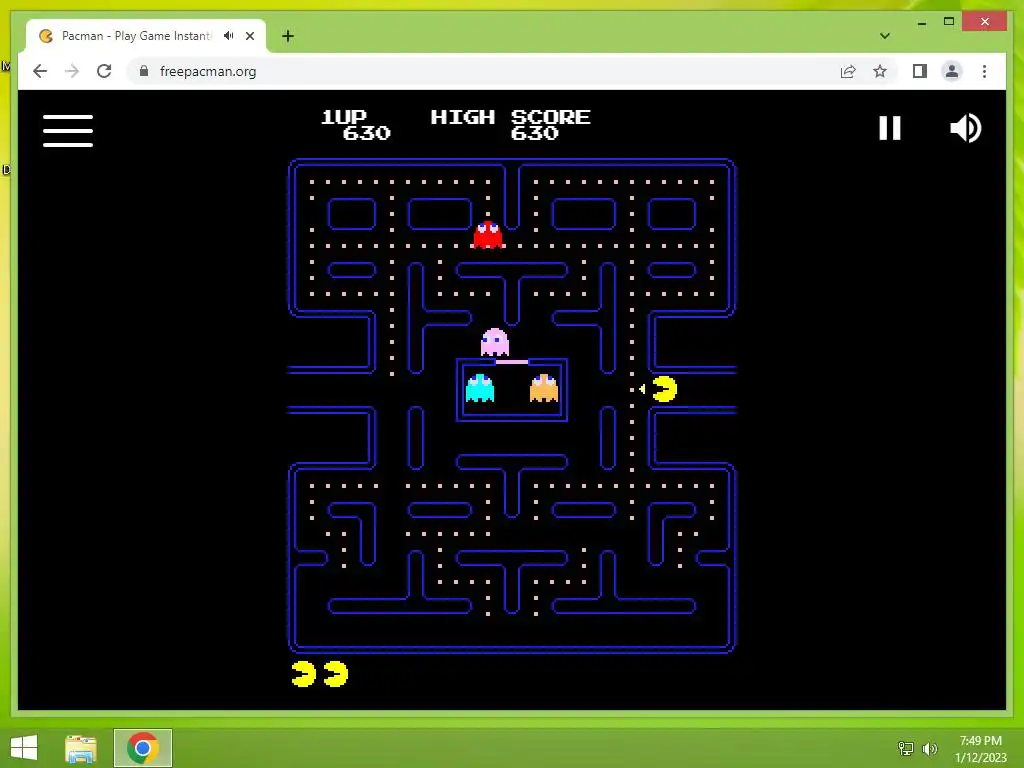Bookmark this tab with the star
Screen dimensions: 1024x768
pos(880,71)
